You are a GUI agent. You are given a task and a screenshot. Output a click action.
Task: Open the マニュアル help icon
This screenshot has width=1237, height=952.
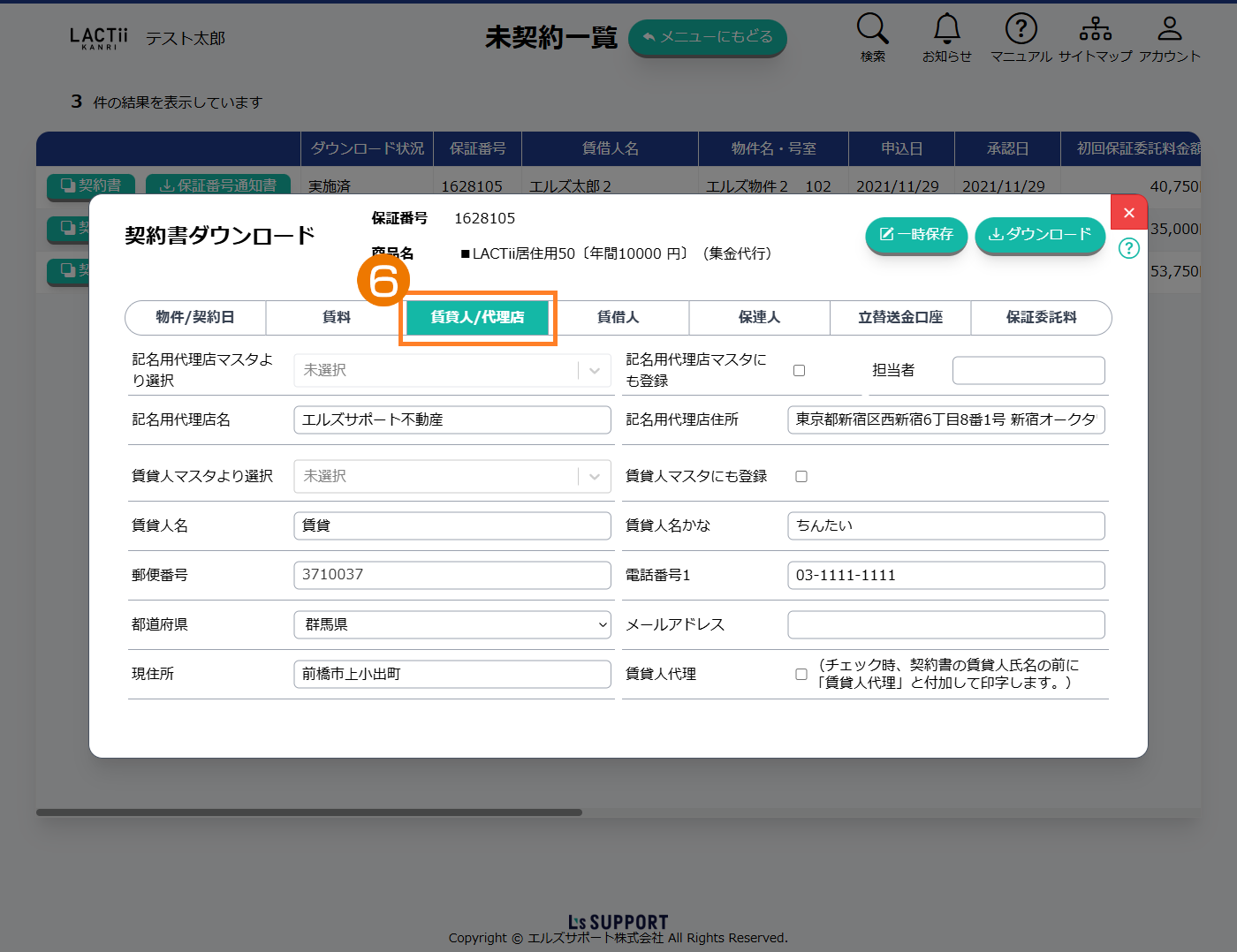1021,29
